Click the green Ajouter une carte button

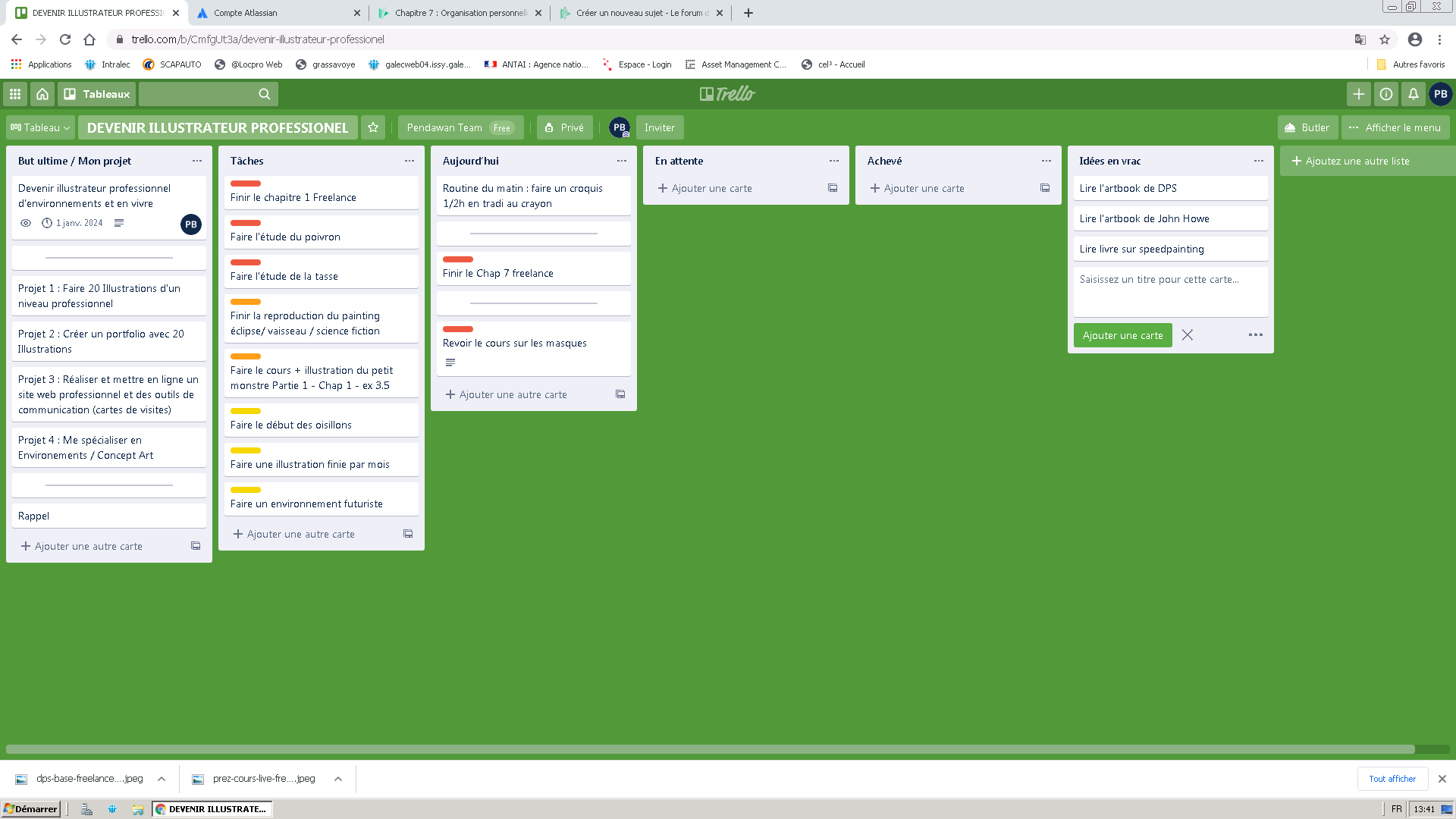(1122, 335)
